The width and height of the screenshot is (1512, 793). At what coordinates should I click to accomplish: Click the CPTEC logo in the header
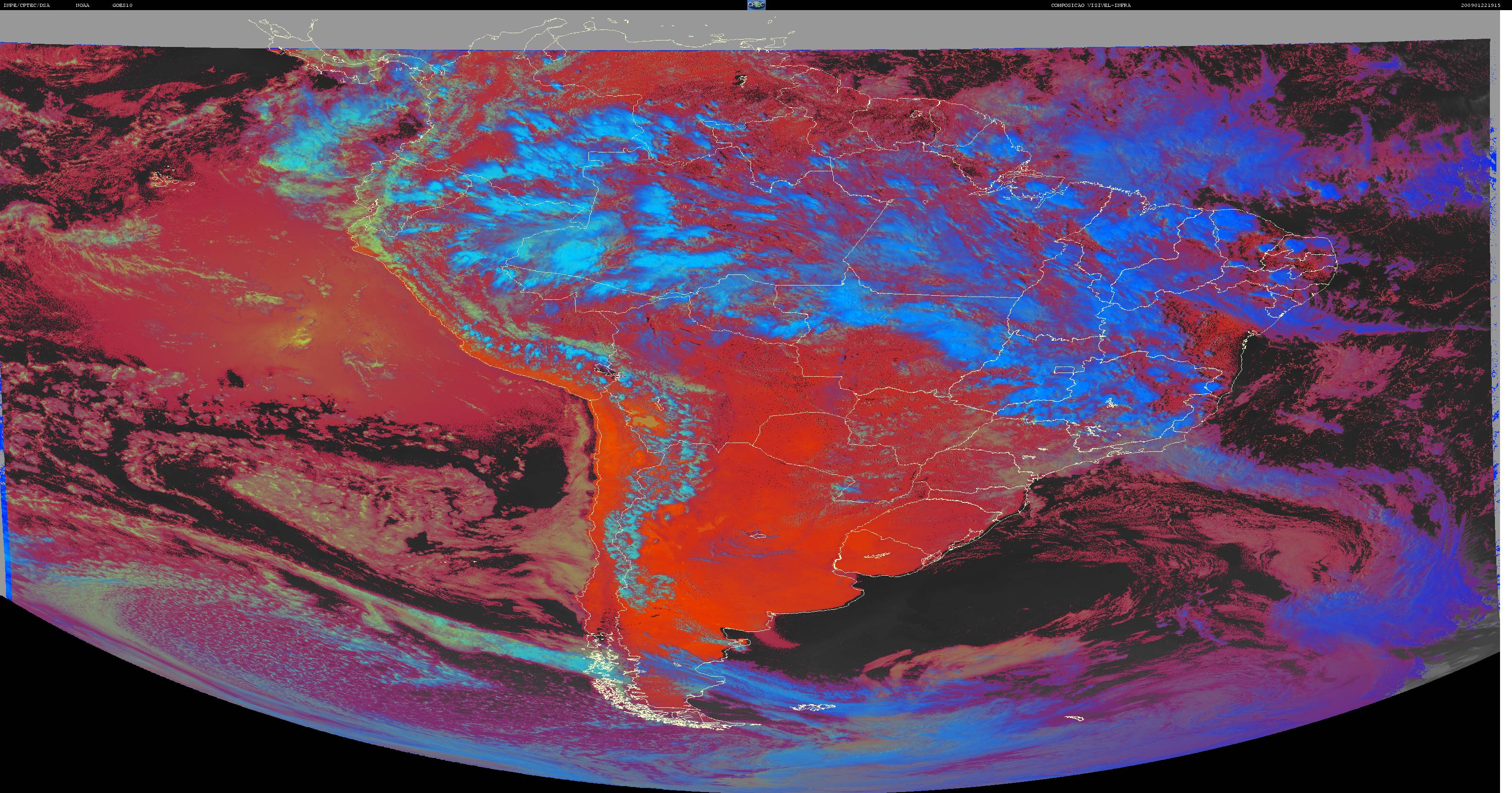[x=756, y=5]
